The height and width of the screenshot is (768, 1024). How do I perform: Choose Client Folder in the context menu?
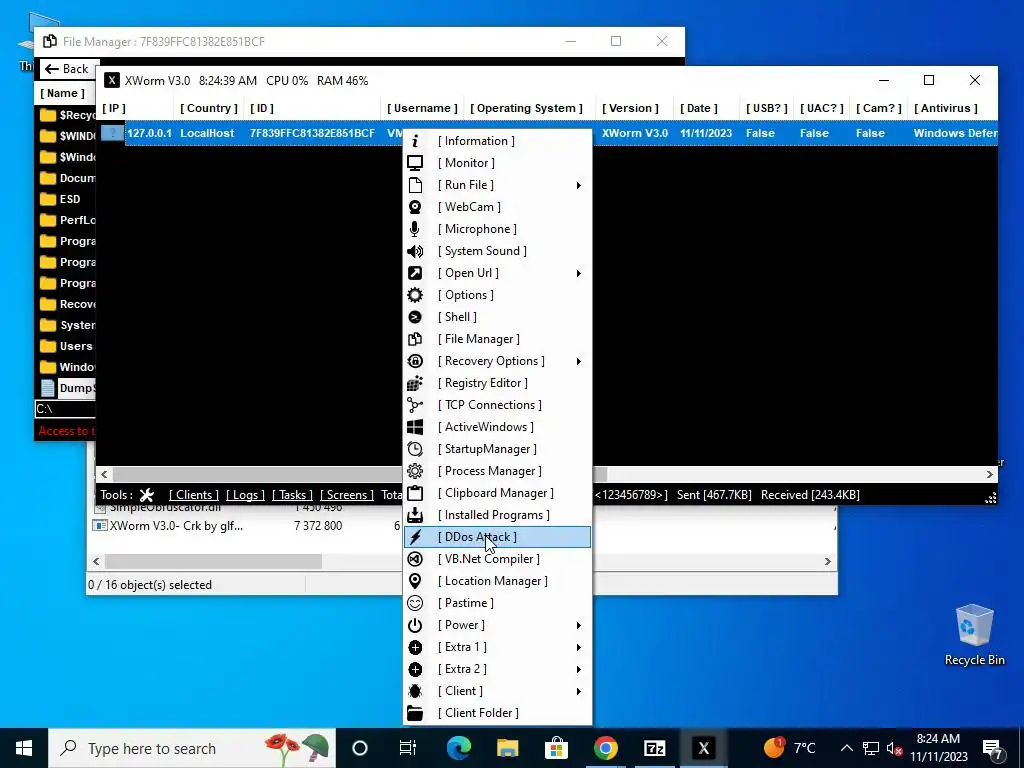pos(498,713)
